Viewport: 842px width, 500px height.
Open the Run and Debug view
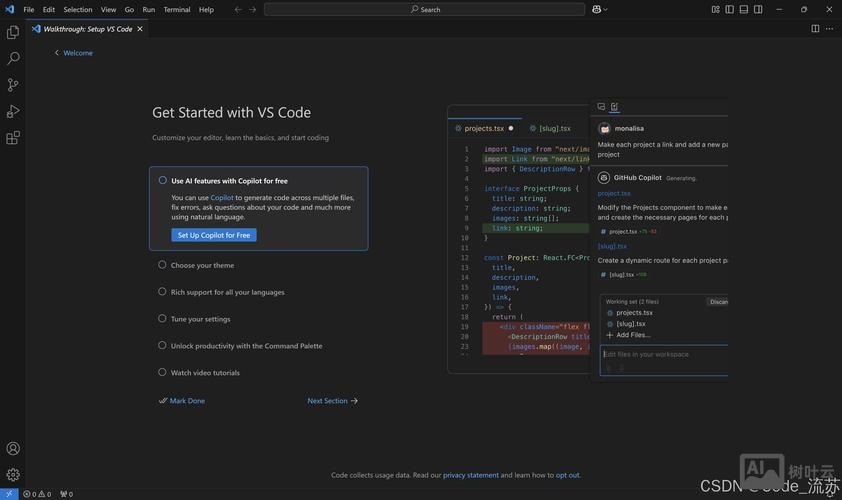pos(13,112)
